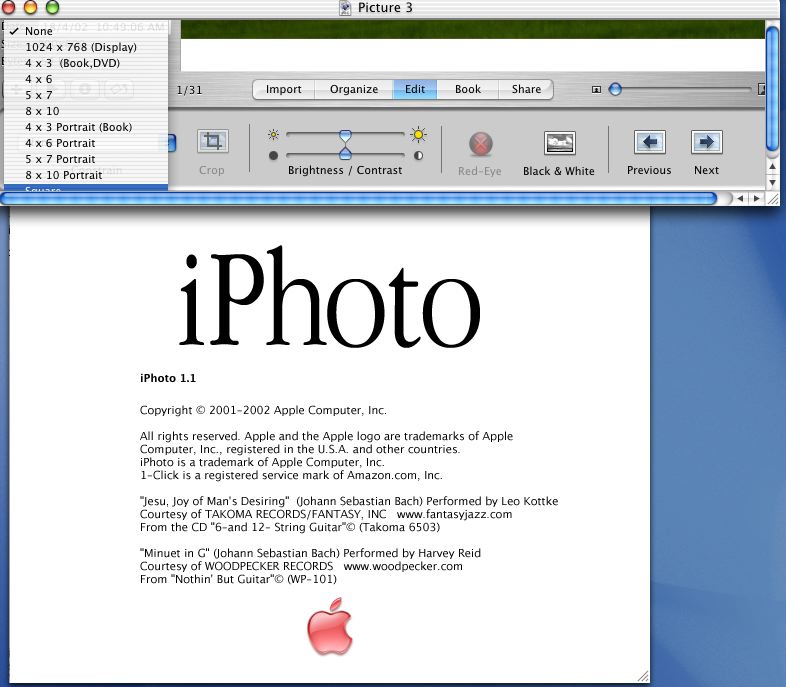Viewport: 786px width, 687px height.
Task: Click the Copyright 2001-2002 Apple Computer line
Action: click(x=263, y=410)
